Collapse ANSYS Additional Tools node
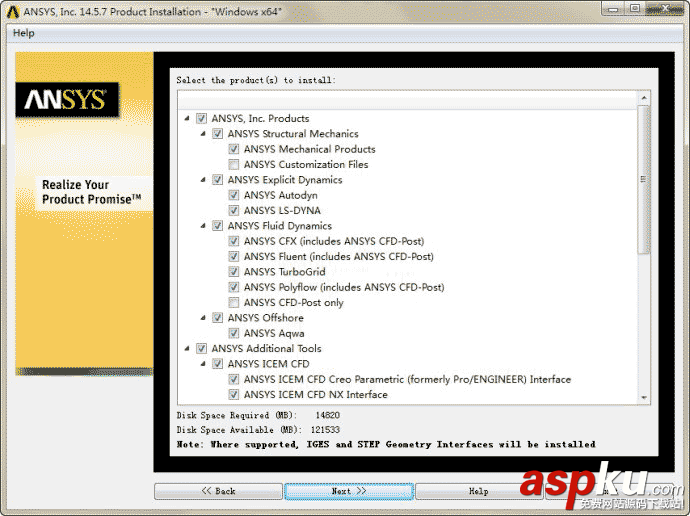Viewport: 690px width, 516px height. (187, 348)
